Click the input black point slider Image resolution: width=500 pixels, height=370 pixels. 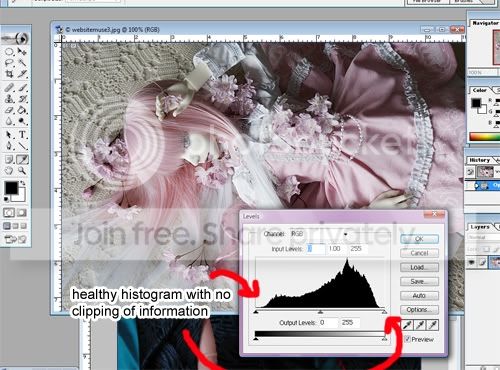256,312
